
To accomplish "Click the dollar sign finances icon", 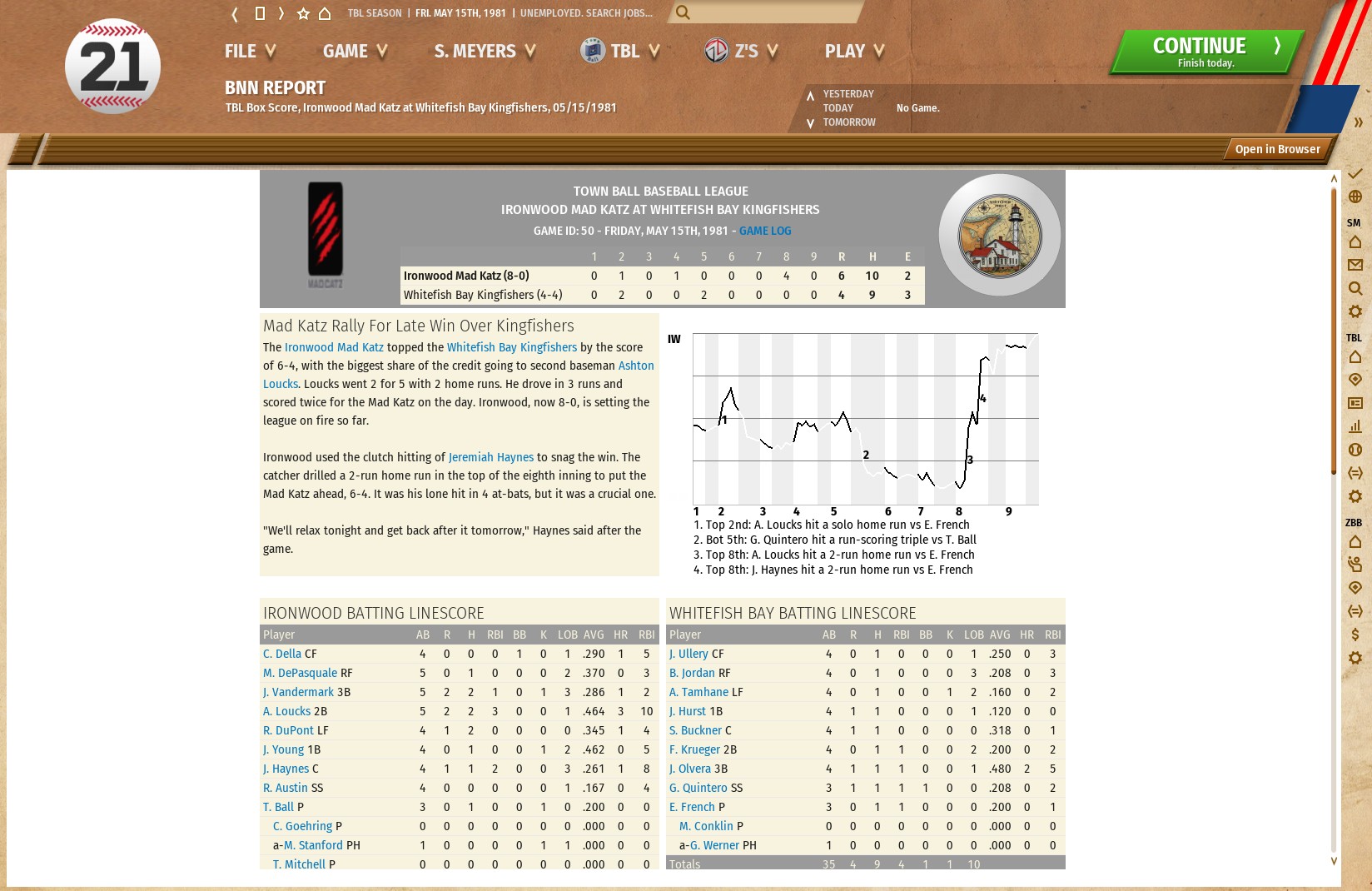I will [x=1355, y=635].
